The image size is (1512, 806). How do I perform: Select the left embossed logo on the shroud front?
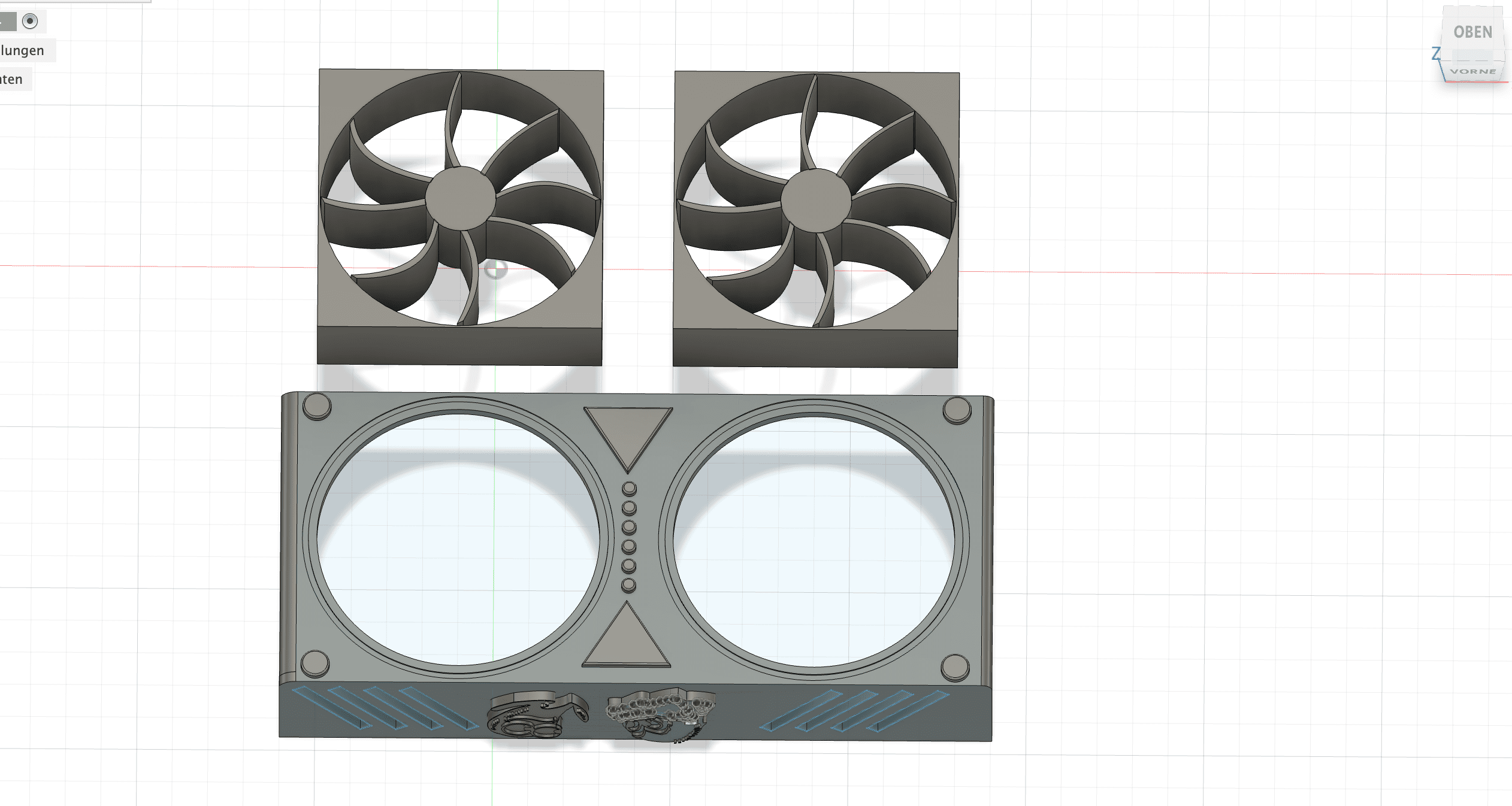pyautogui.click(x=537, y=714)
